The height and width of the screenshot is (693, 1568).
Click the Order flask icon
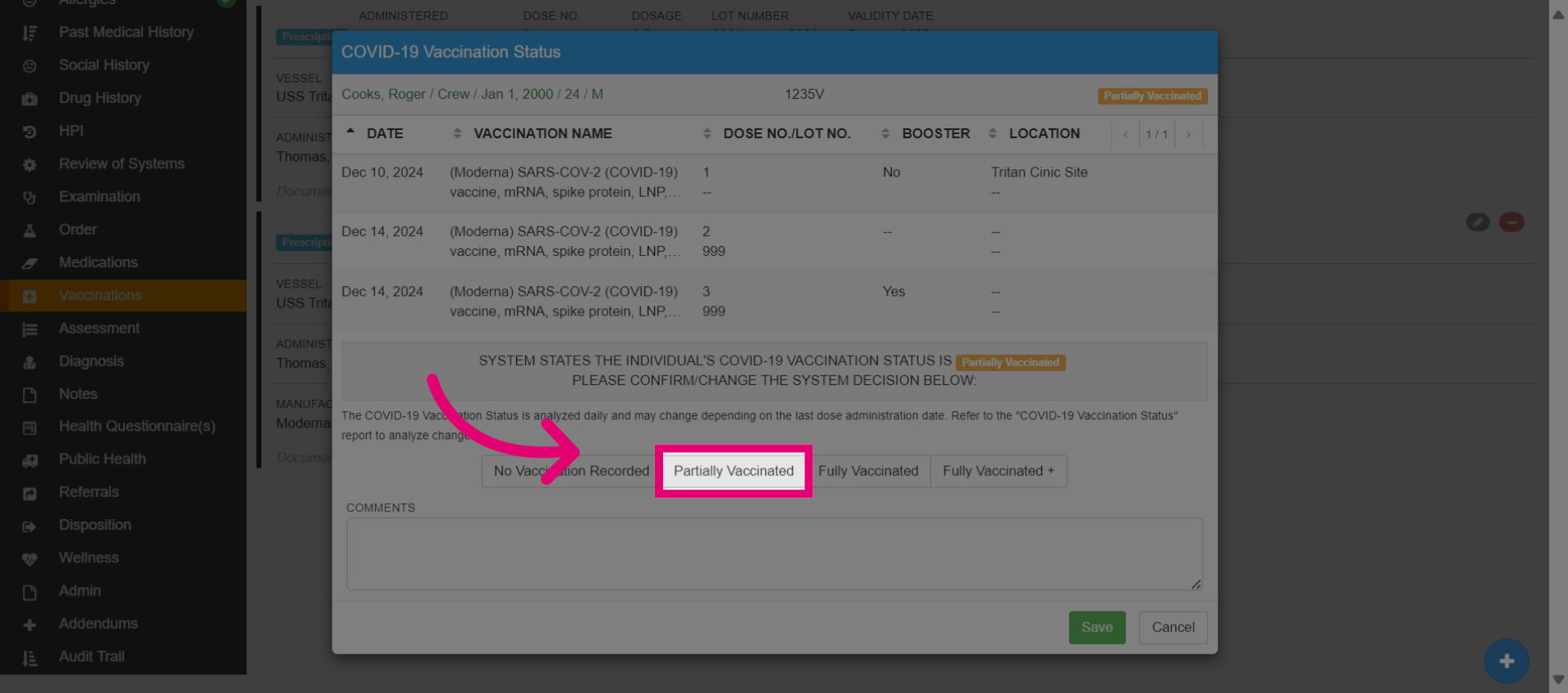(x=29, y=230)
